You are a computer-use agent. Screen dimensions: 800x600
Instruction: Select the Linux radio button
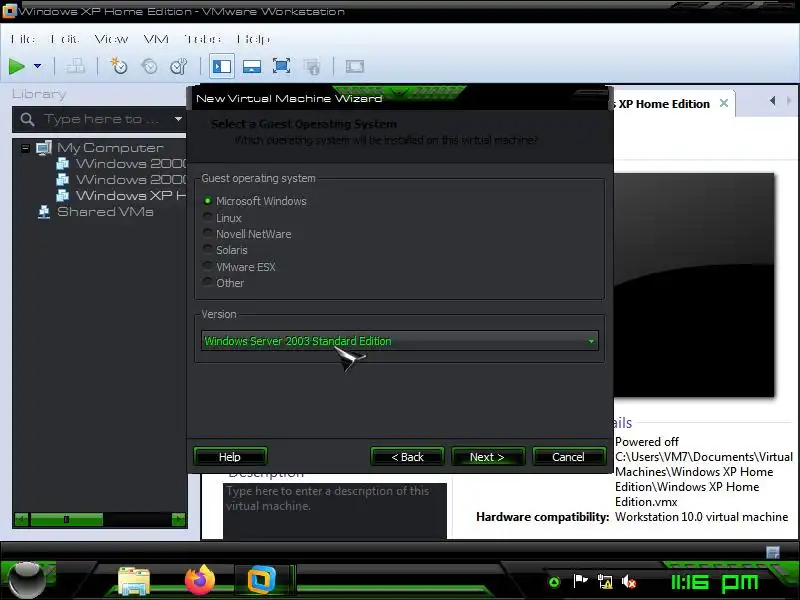pos(208,217)
